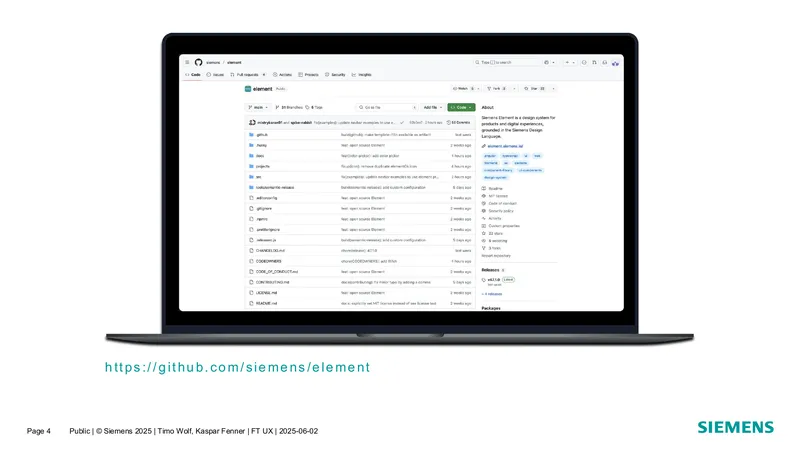Image resolution: width=800 pixels, height=450 pixels.
Task: Fork the element repository
Action: 496,89
